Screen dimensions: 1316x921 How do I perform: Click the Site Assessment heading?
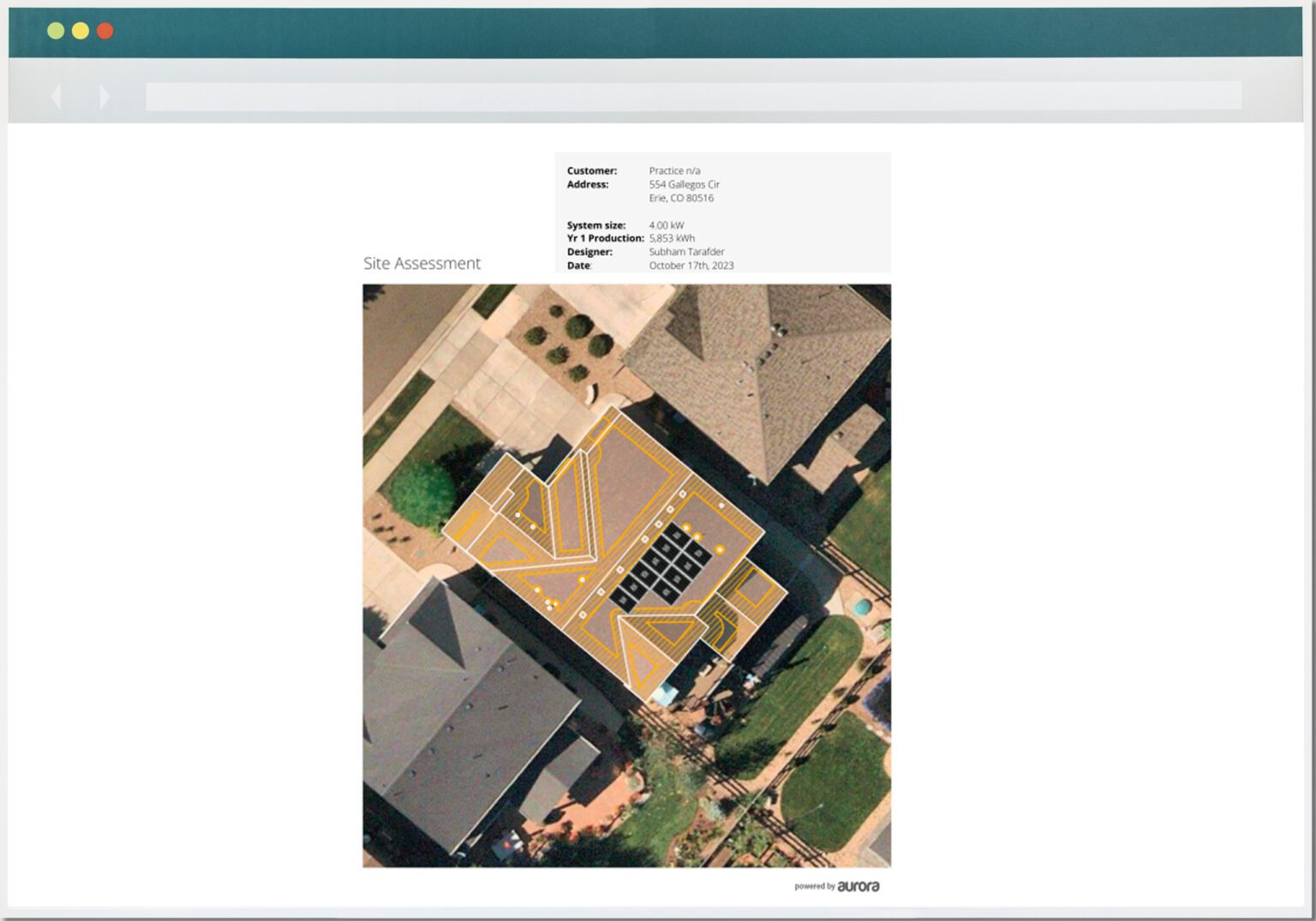click(x=422, y=263)
